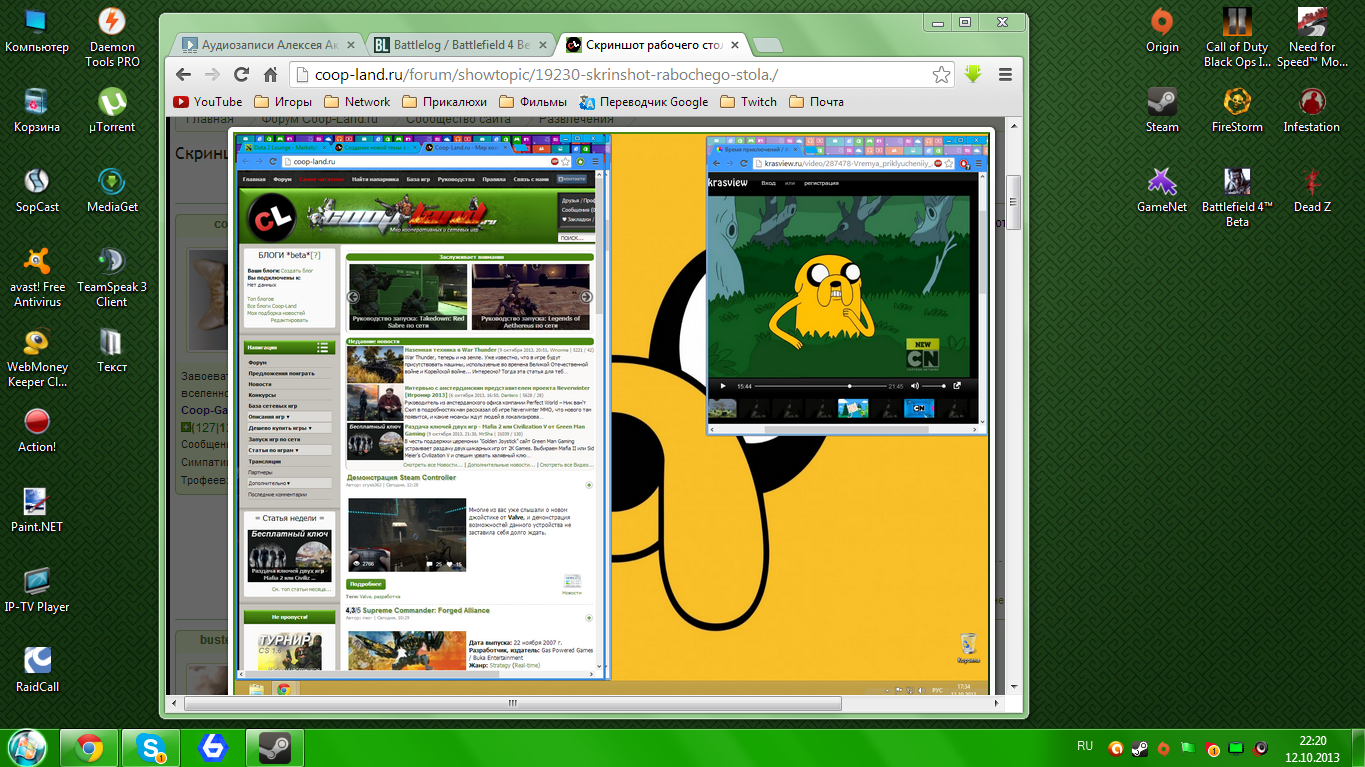Open the YouTube bookmark
The width and height of the screenshot is (1365, 767).
point(208,102)
